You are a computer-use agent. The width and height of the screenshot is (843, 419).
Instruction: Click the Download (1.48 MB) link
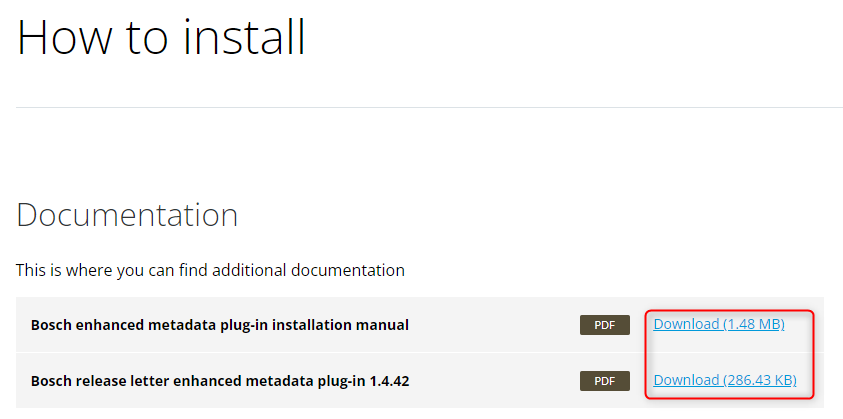[718, 324]
